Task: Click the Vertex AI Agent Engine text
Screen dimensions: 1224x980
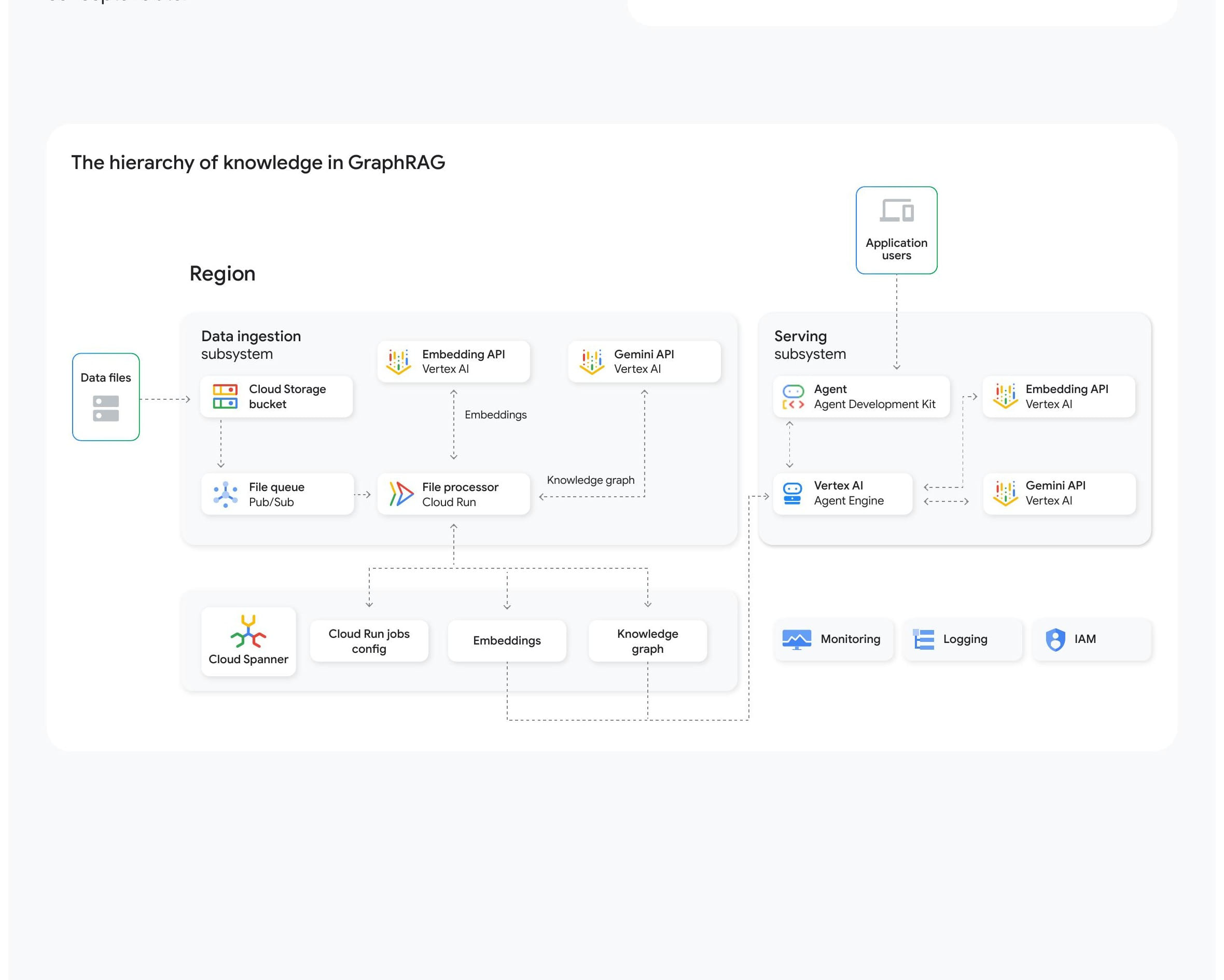Action: [849, 493]
